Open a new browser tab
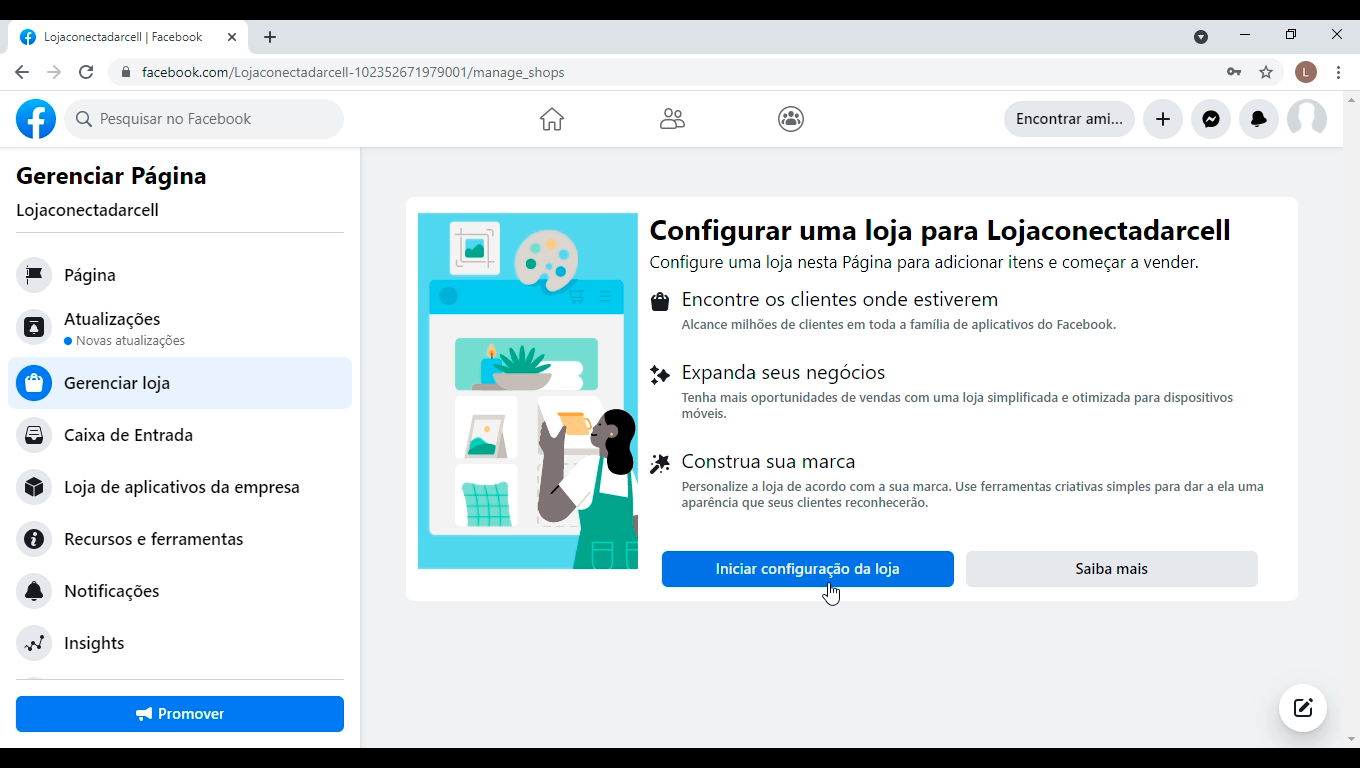The image size is (1360, 768). (270, 37)
